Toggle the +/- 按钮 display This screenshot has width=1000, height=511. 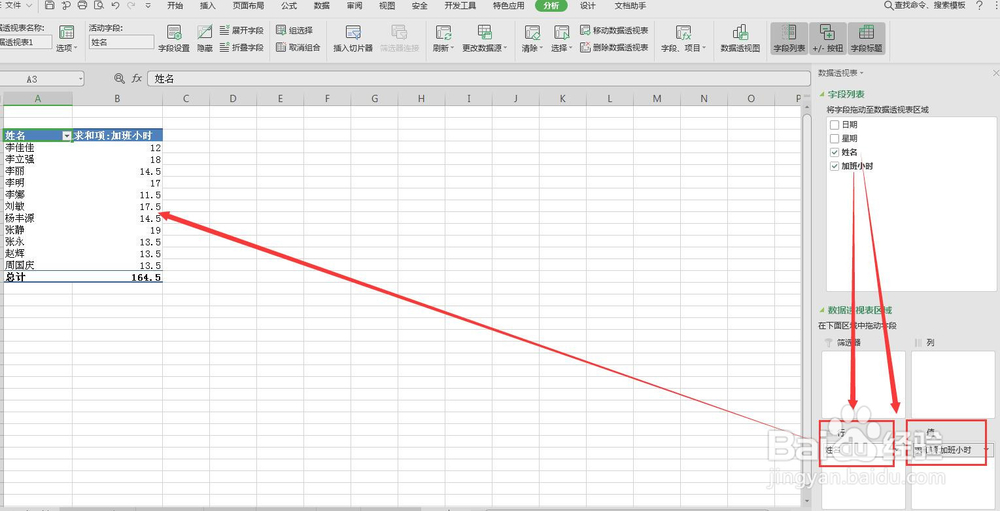(828, 38)
